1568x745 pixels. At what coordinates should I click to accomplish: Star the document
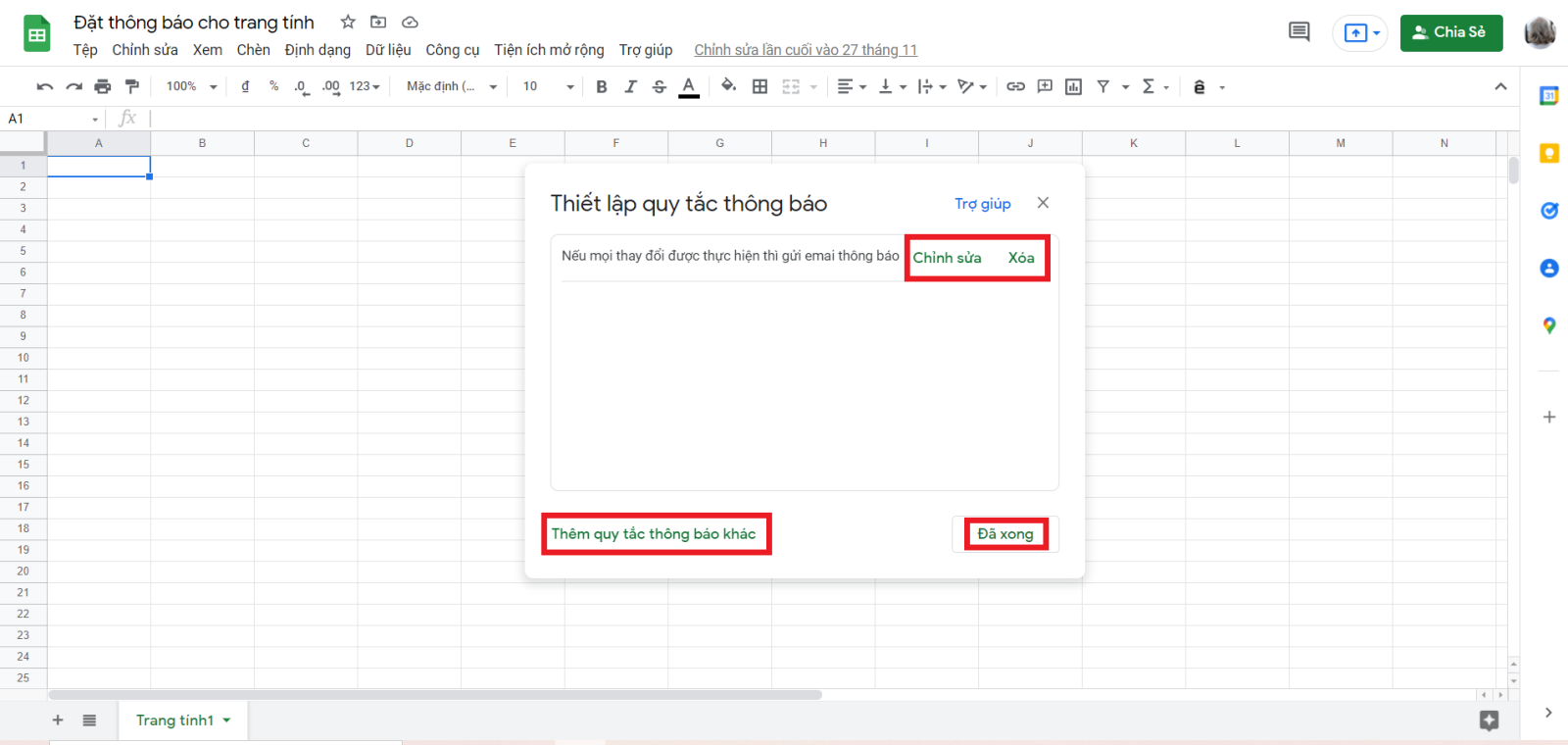point(348,22)
